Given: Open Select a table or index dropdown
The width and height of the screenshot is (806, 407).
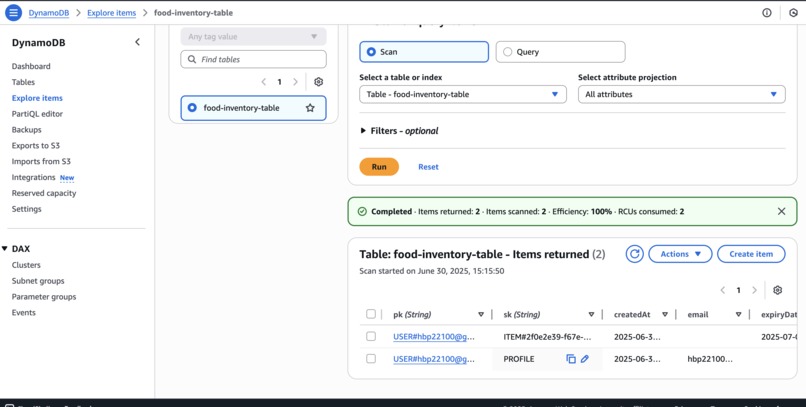Looking at the screenshot, I should [x=463, y=94].
